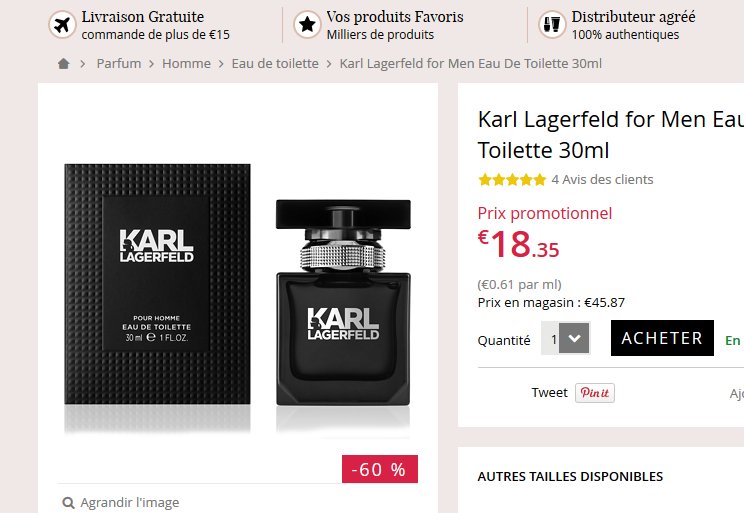Click the airplane free delivery icon
Screen dimensions: 744x513
pyautogui.click(x=62, y=25)
